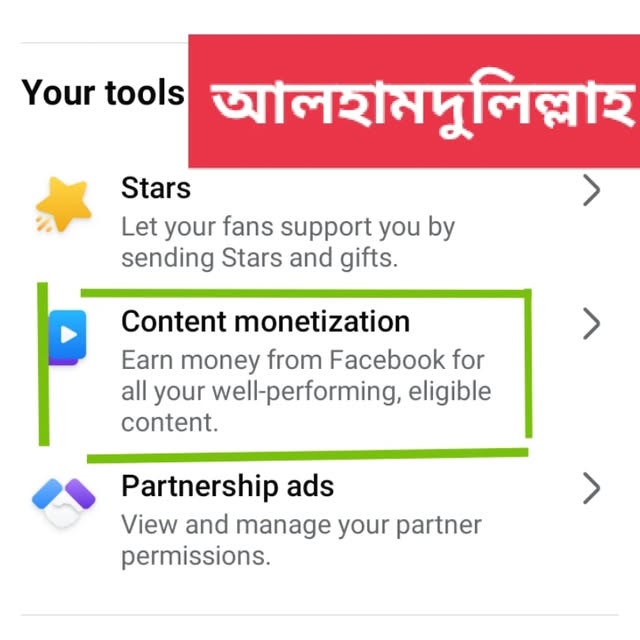Tap the white Bengali lettering in banner
The height and width of the screenshot is (640, 640).
point(424,107)
